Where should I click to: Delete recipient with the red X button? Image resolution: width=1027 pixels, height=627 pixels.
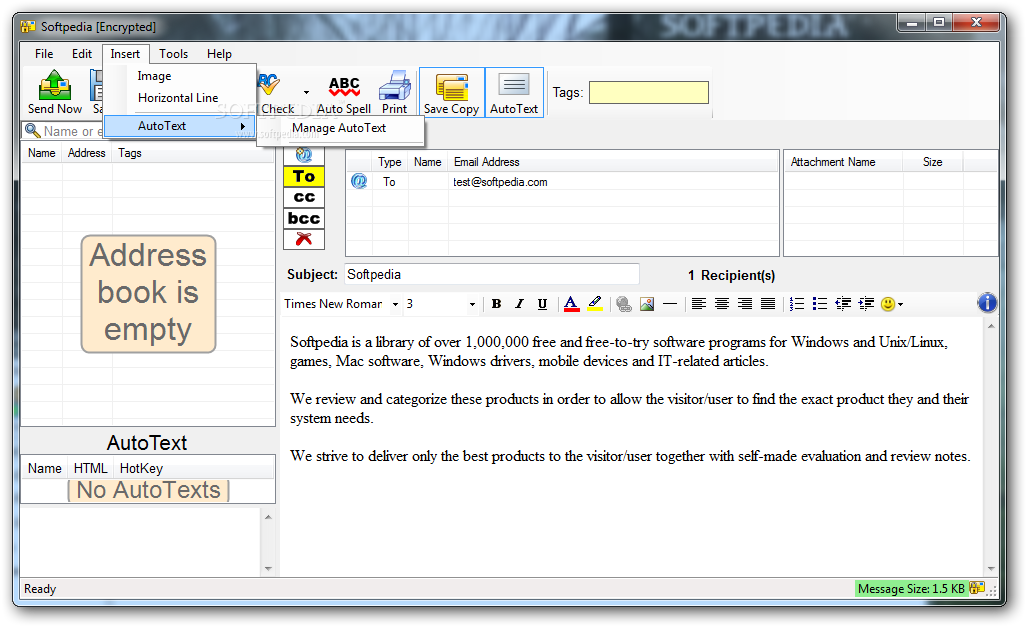(304, 239)
